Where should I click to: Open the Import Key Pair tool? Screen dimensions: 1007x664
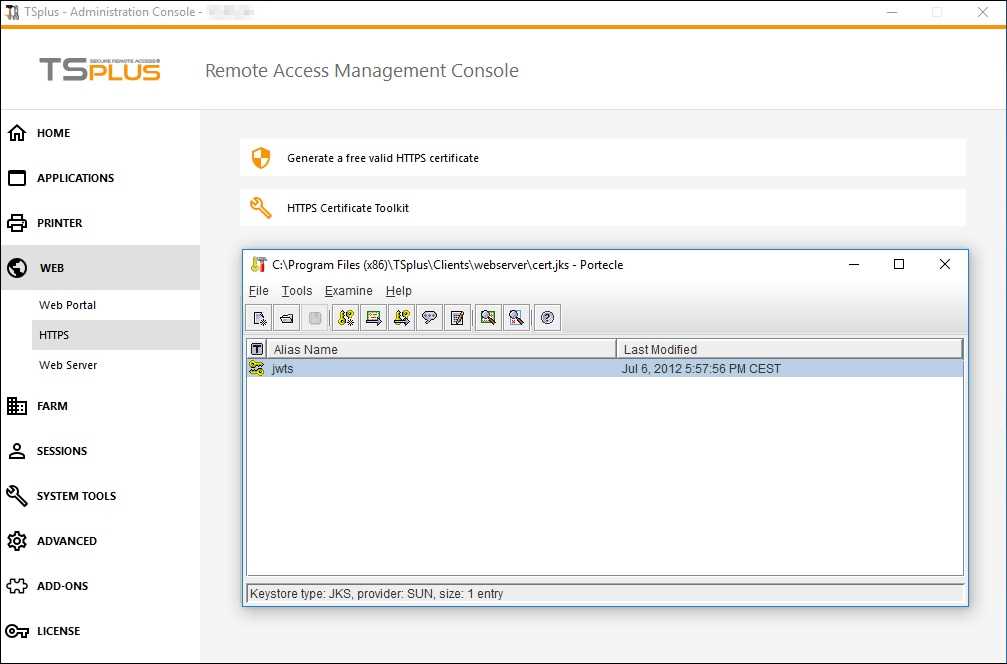399,317
